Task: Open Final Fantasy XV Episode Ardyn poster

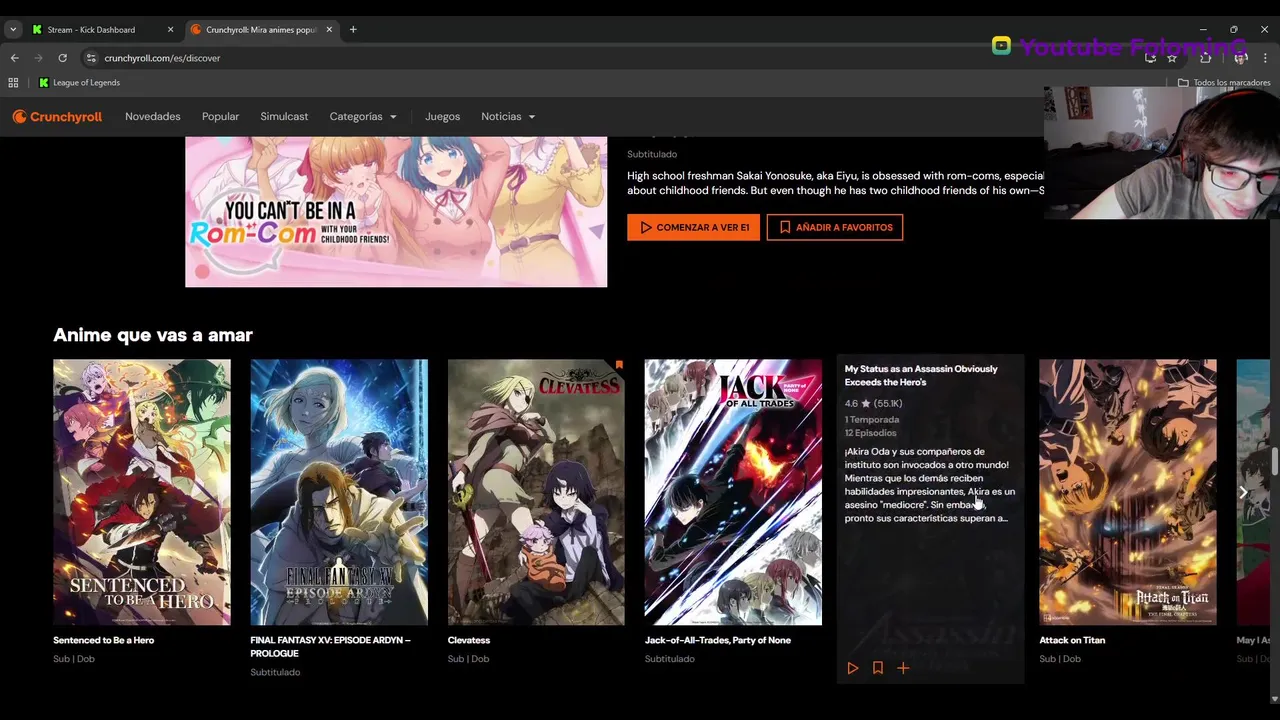Action: pos(339,492)
